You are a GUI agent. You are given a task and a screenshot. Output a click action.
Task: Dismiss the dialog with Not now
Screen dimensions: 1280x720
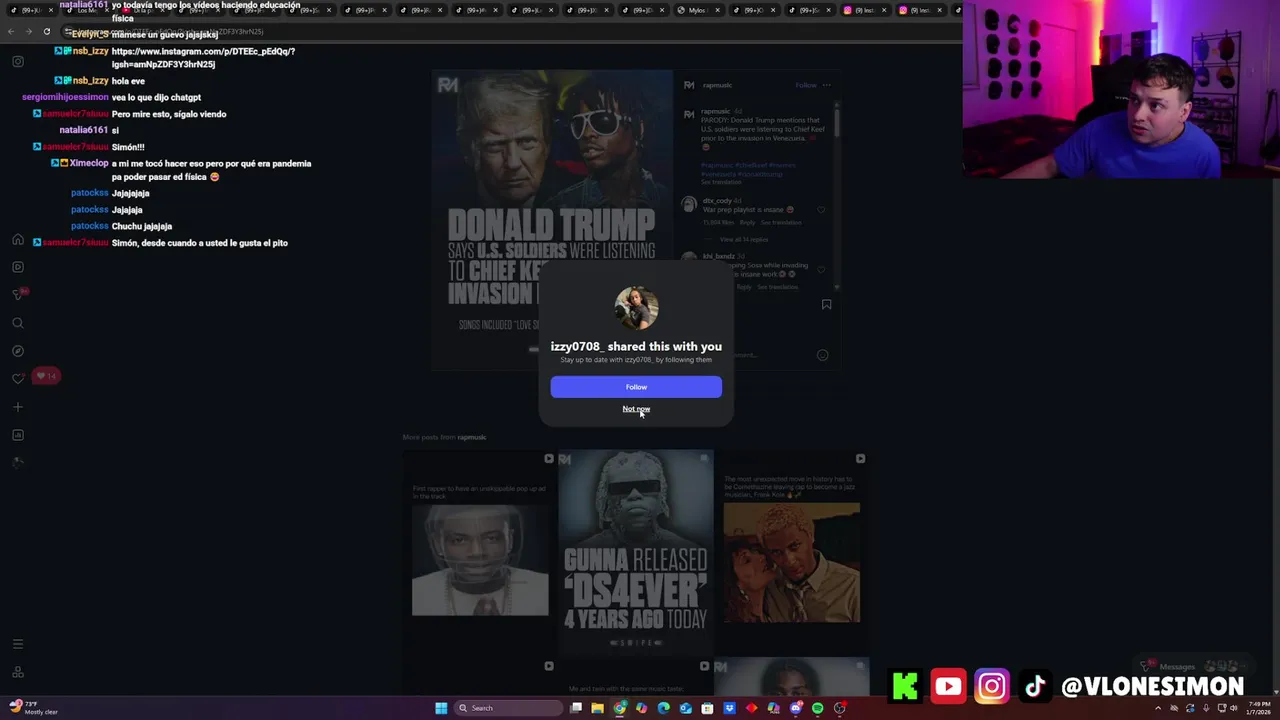[636, 409]
